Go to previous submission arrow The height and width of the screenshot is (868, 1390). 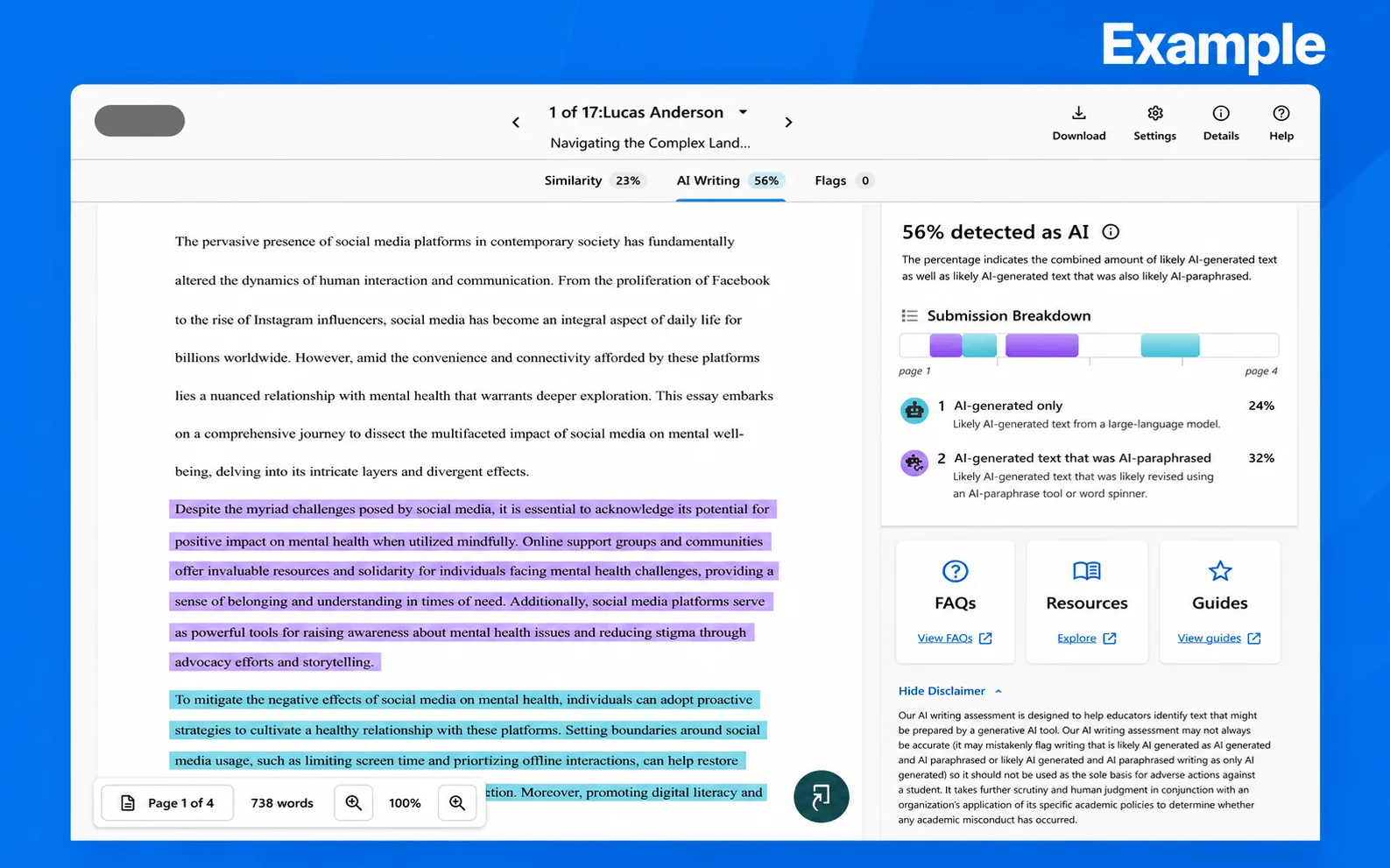(516, 123)
